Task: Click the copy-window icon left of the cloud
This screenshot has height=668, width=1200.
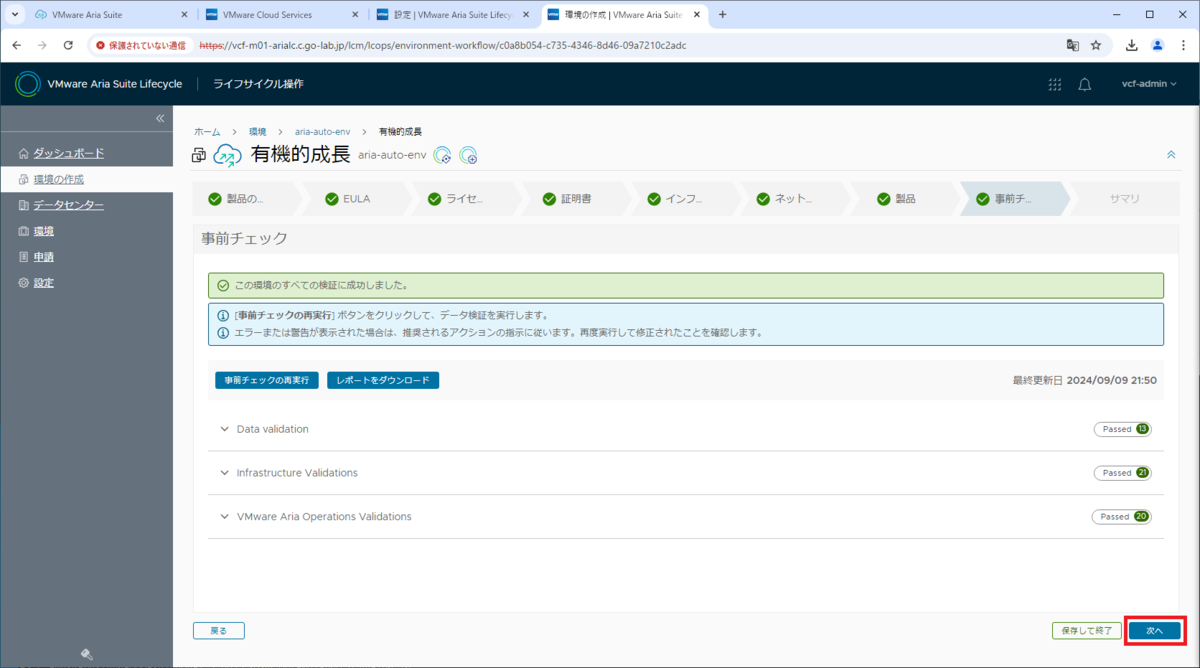Action: pos(200,155)
